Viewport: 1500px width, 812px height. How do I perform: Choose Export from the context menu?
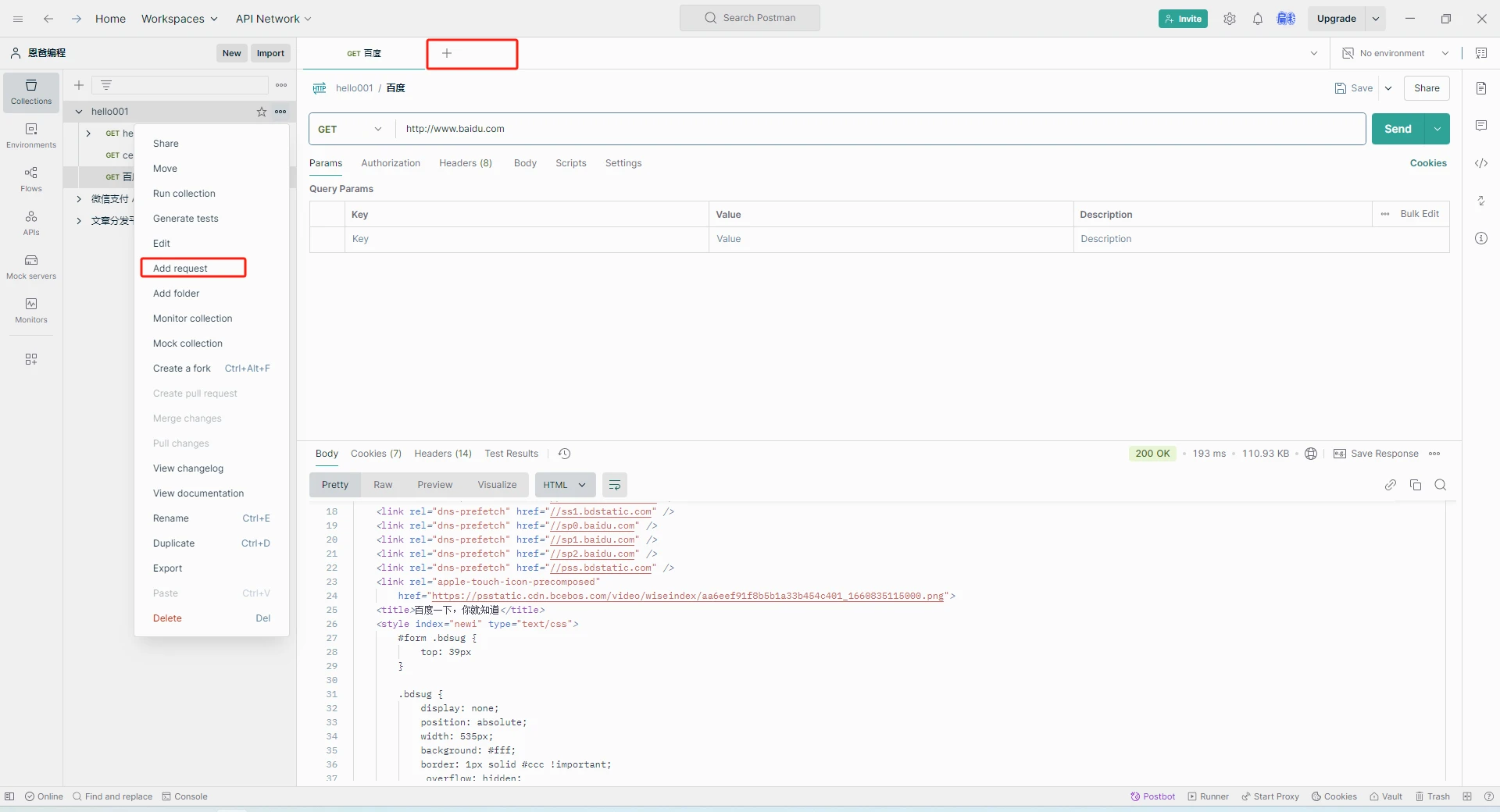(168, 568)
